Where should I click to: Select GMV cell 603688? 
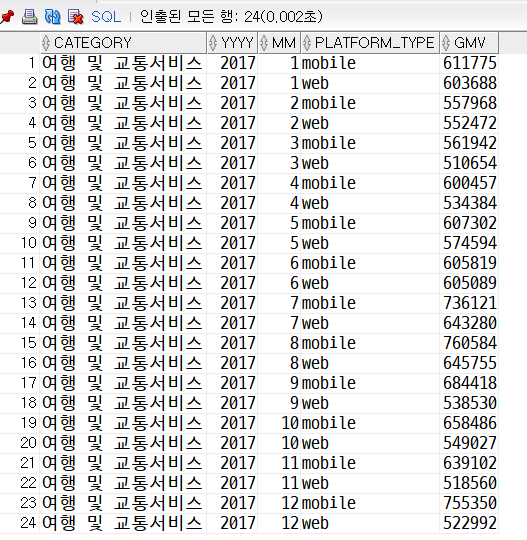469,83
